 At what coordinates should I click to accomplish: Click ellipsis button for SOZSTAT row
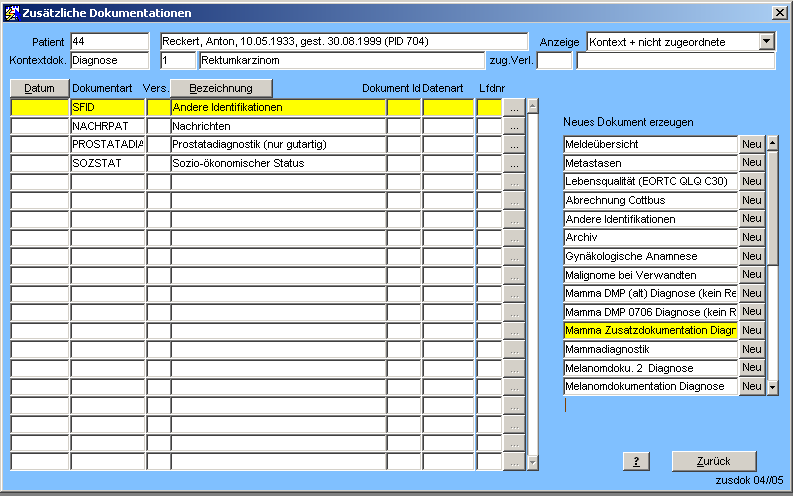[x=513, y=163]
